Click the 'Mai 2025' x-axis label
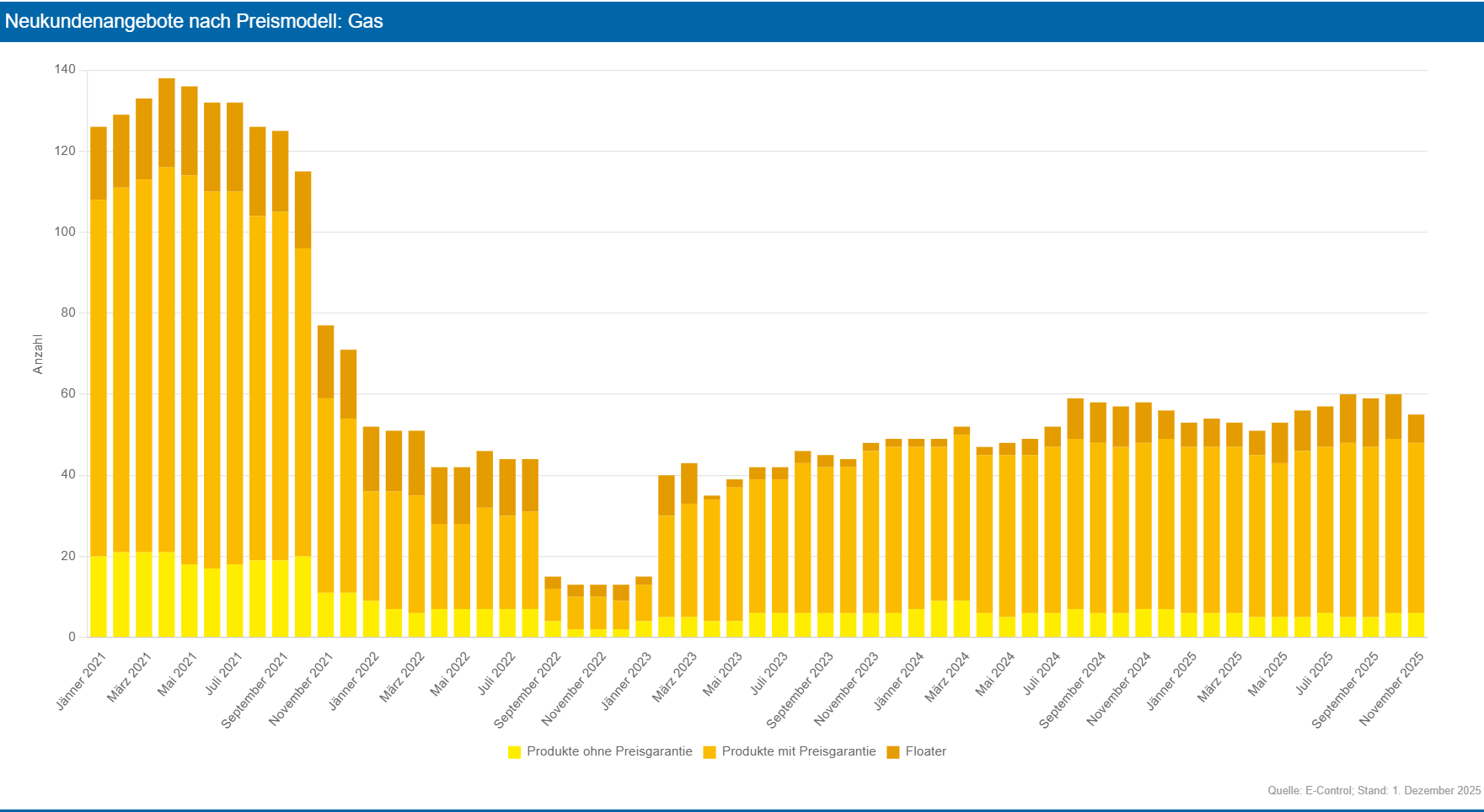The height and width of the screenshot is (812, 1484). click(1269, 674)
